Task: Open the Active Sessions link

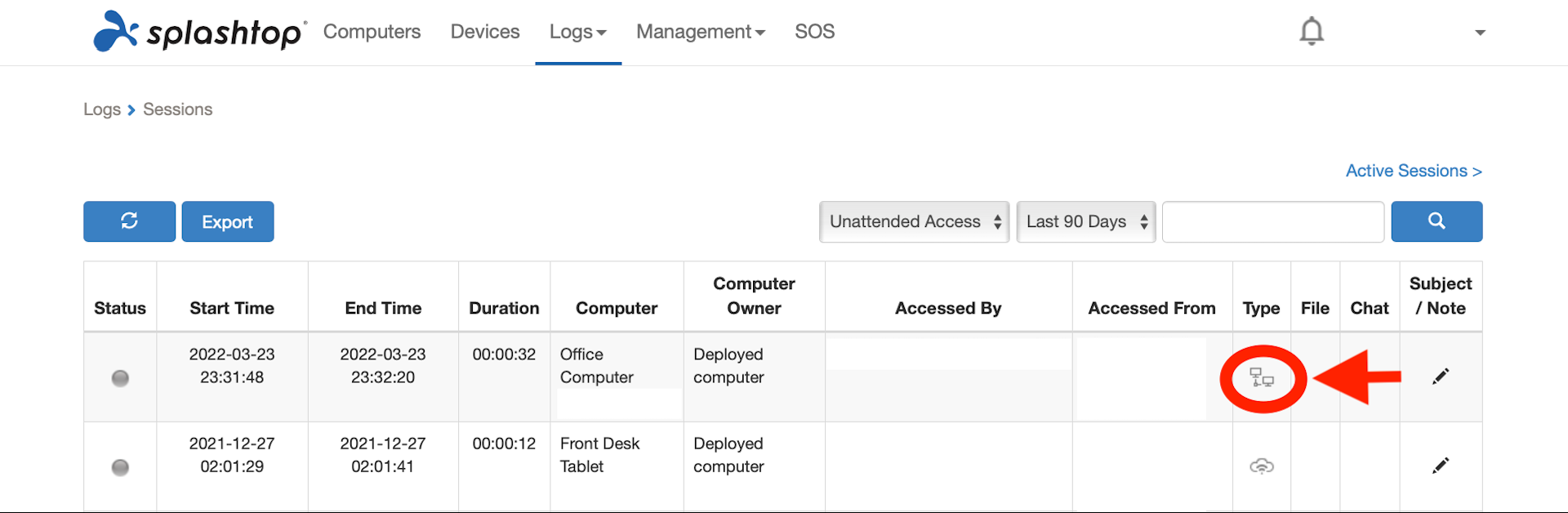Action: 1414,171
